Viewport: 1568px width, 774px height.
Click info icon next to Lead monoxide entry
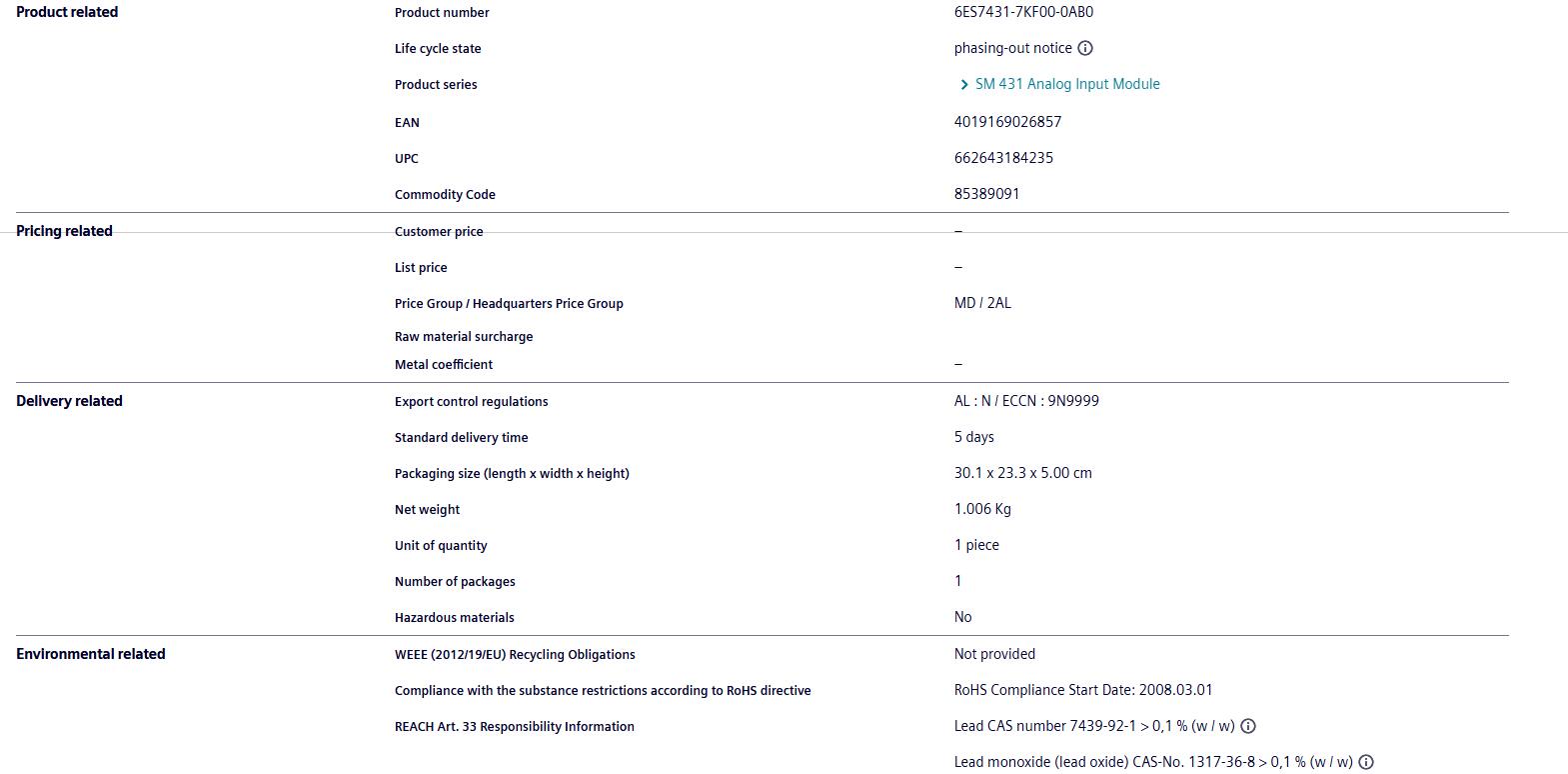[1366, 762]
